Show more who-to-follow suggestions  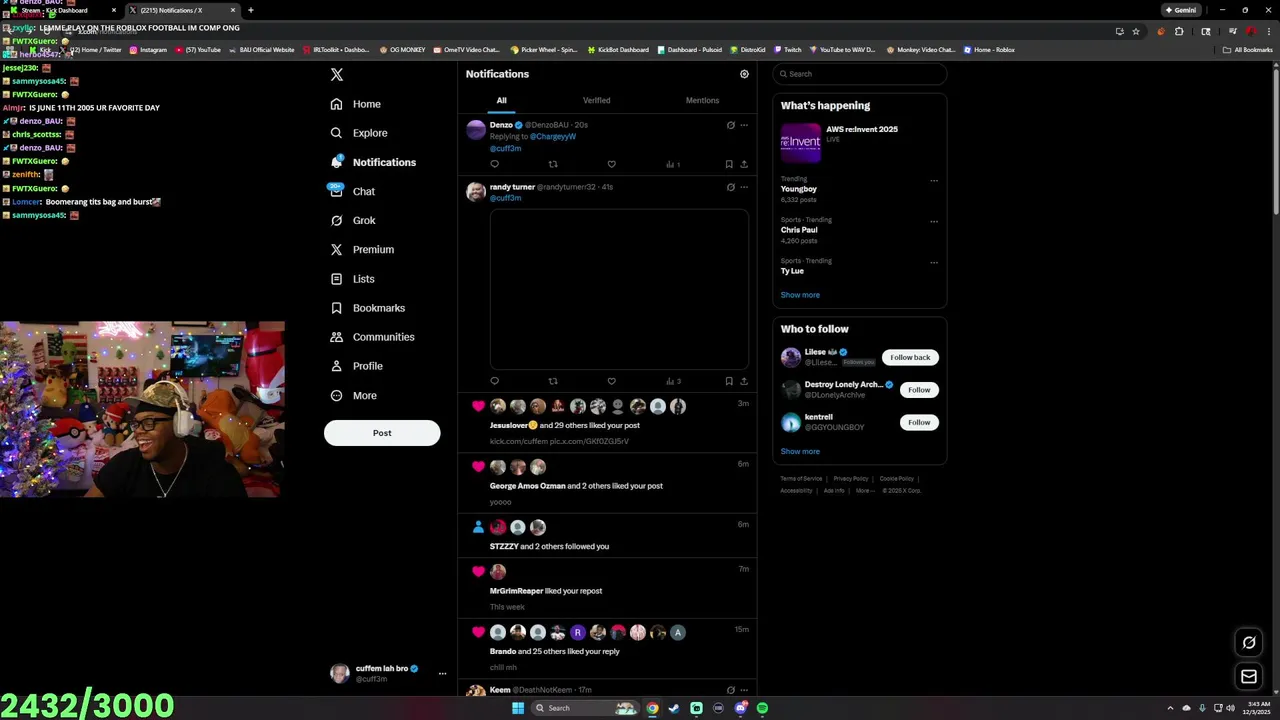point(800,451)
